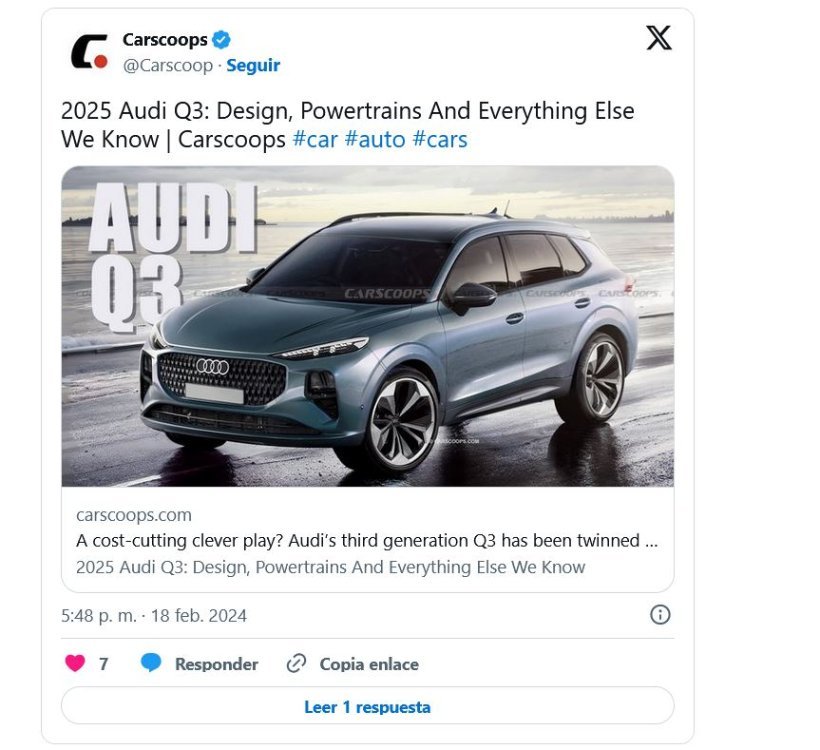This screenshot has height=750, width=820.
Task: Click Leer 1 respuesta button
Action: tap(368, 706)
